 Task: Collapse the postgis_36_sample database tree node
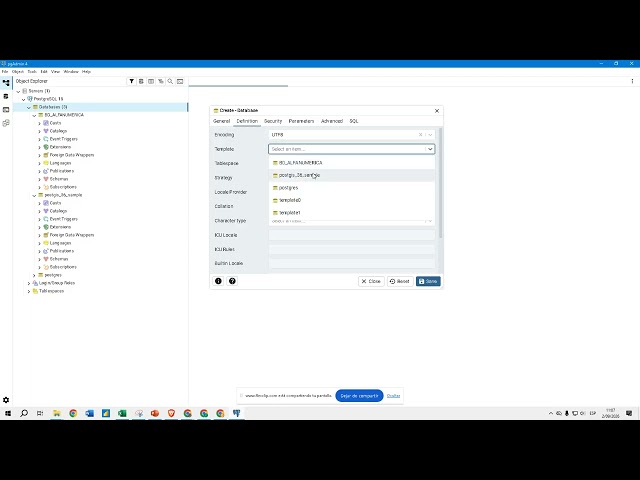(x=34, y=196)
